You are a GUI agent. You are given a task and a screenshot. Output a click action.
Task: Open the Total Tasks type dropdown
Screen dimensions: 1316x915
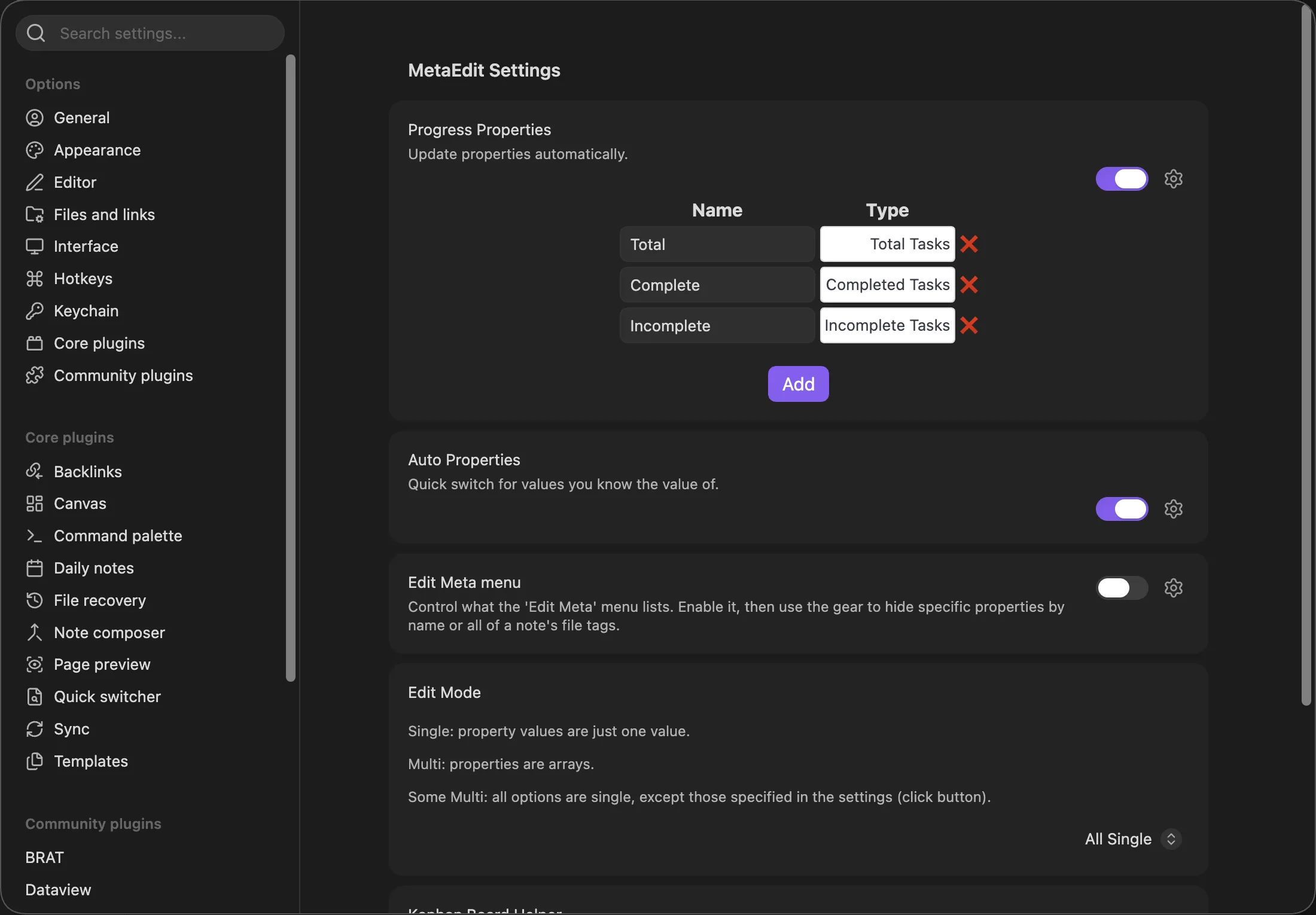click(887, 244)
